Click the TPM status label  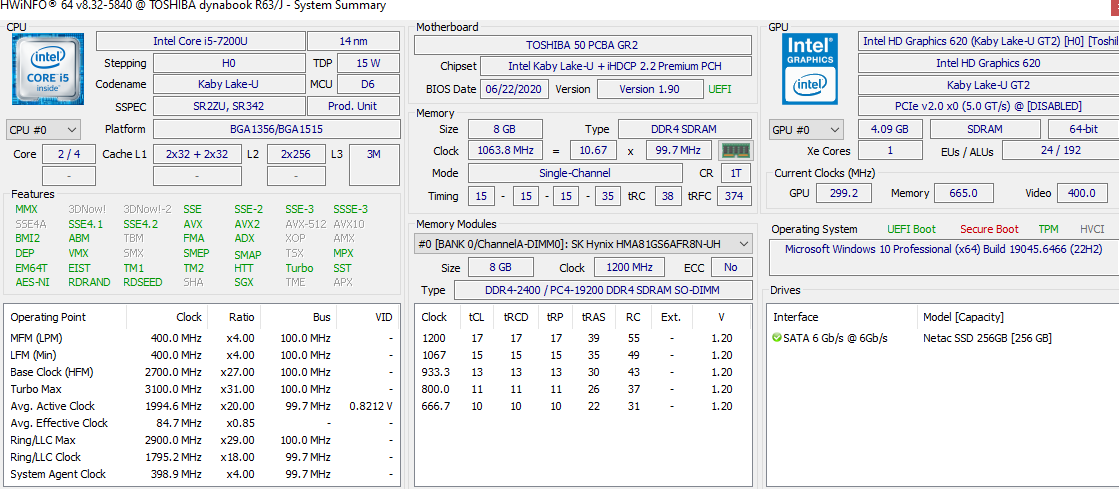[x=1049, y=229]
